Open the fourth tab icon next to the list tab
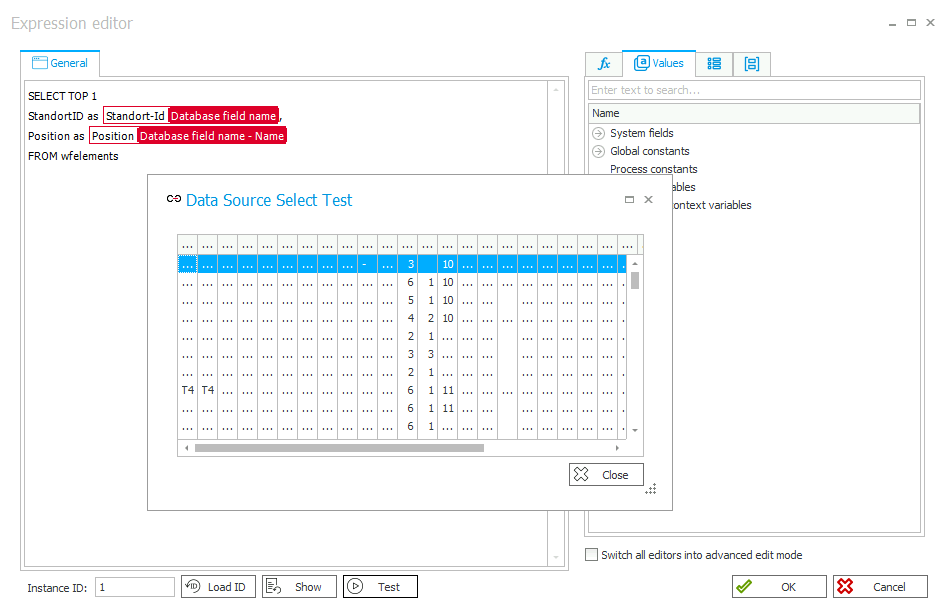Image resolution: width=948 pixels, height=616 pixels. coord(752,64)
